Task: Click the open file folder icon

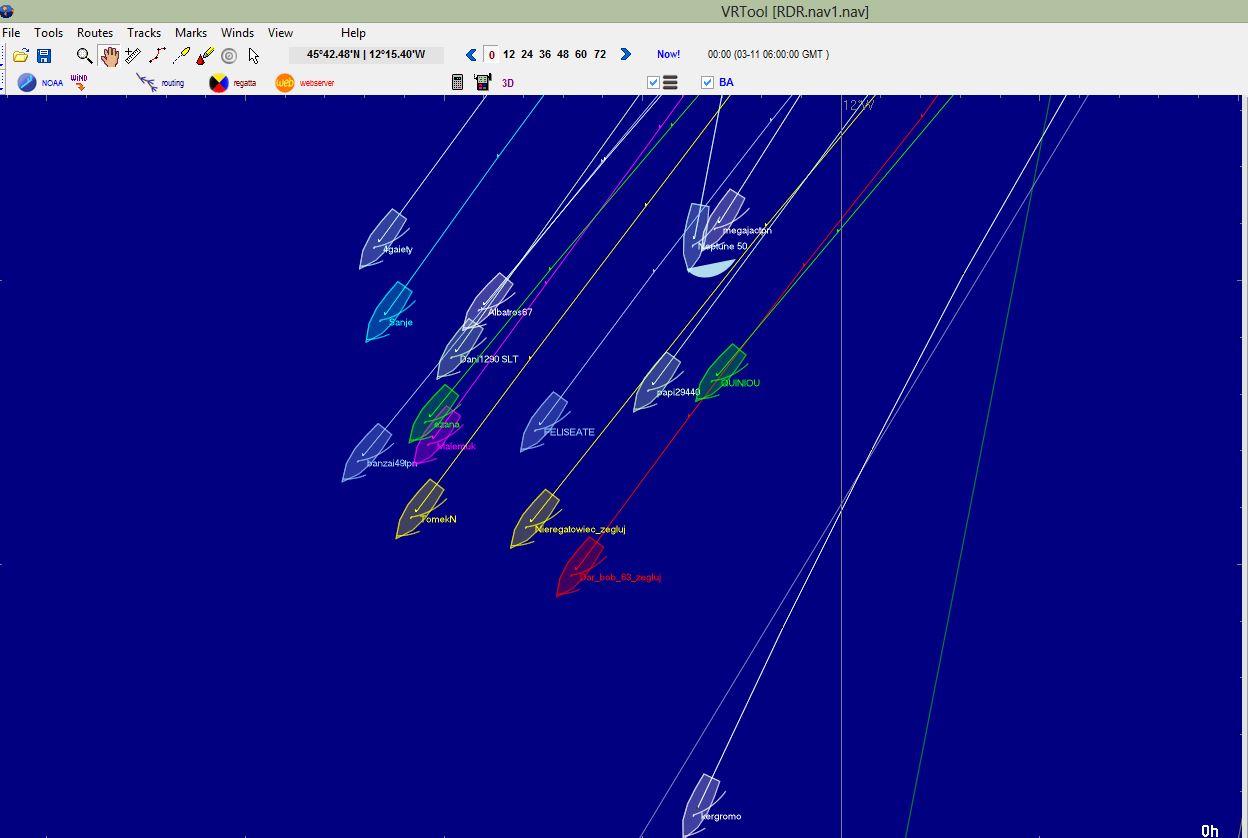Action: coord(20,56)
